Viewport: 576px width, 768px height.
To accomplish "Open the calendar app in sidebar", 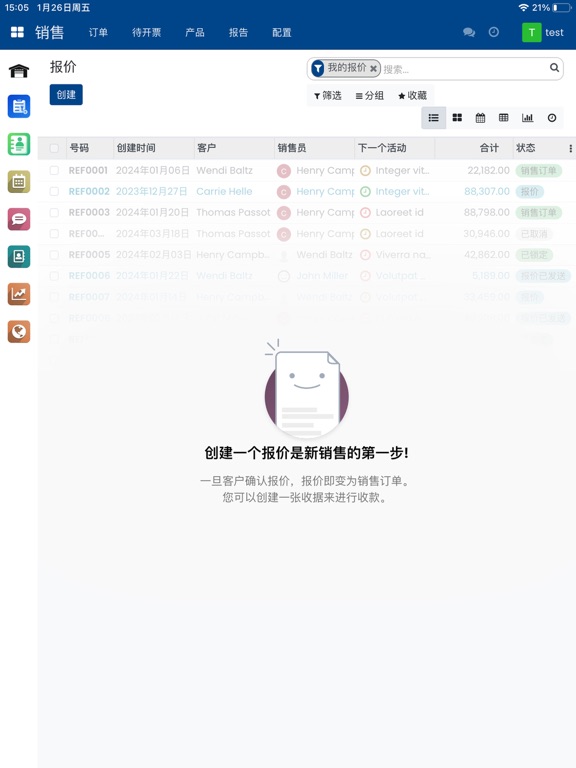I will pos(19,182).
